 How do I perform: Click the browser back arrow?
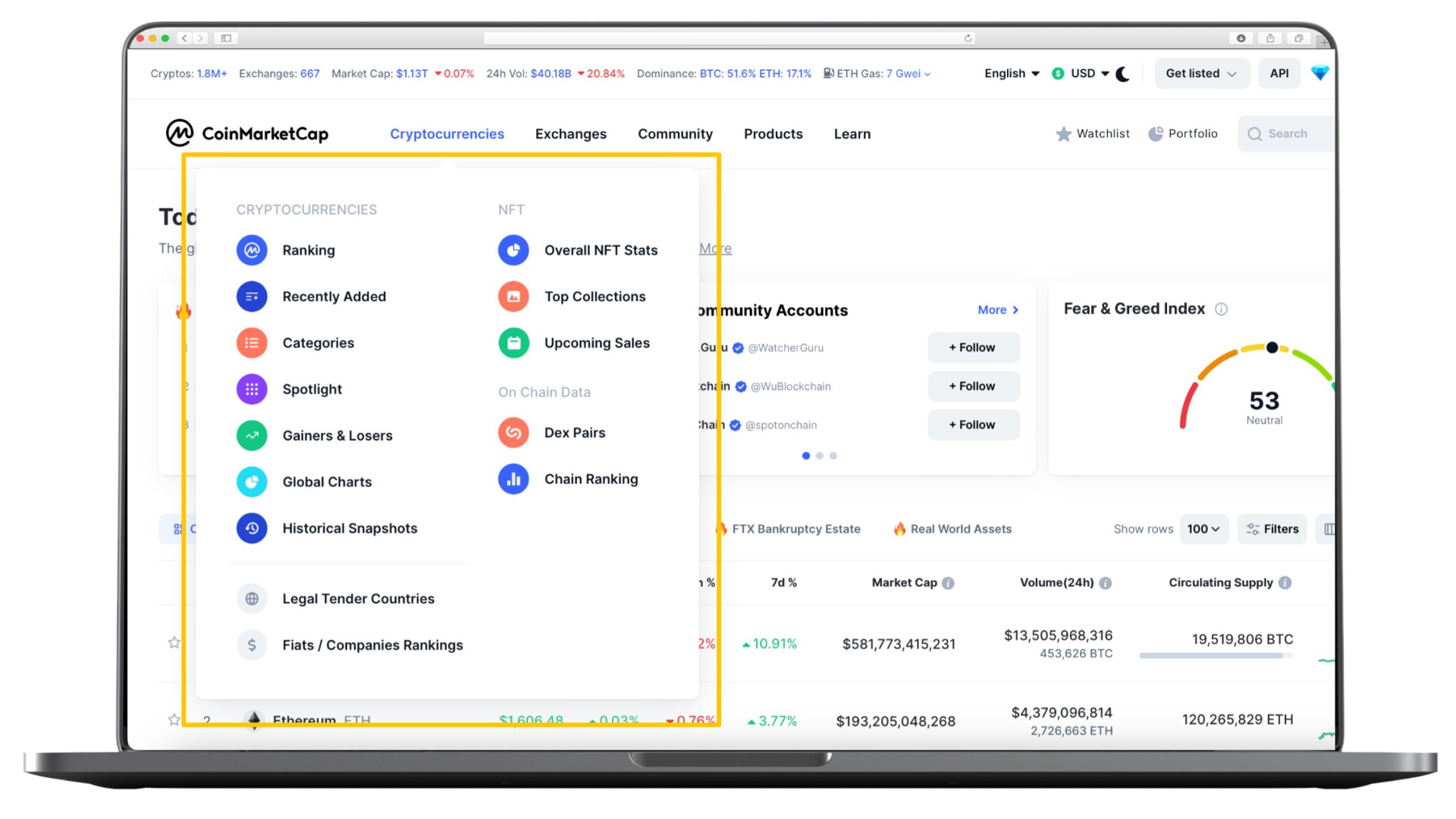click(x=184, y=38)
